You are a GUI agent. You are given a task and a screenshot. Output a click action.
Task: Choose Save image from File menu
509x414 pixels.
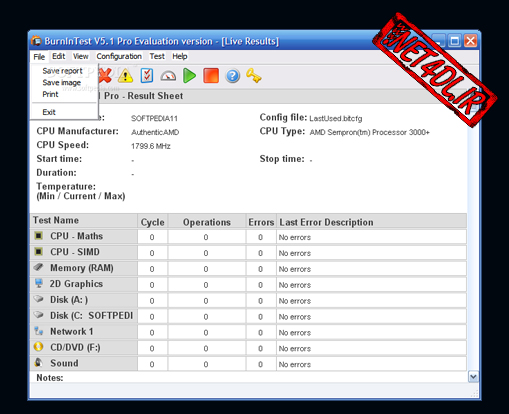pyautogui.click(x=62, y=83)
